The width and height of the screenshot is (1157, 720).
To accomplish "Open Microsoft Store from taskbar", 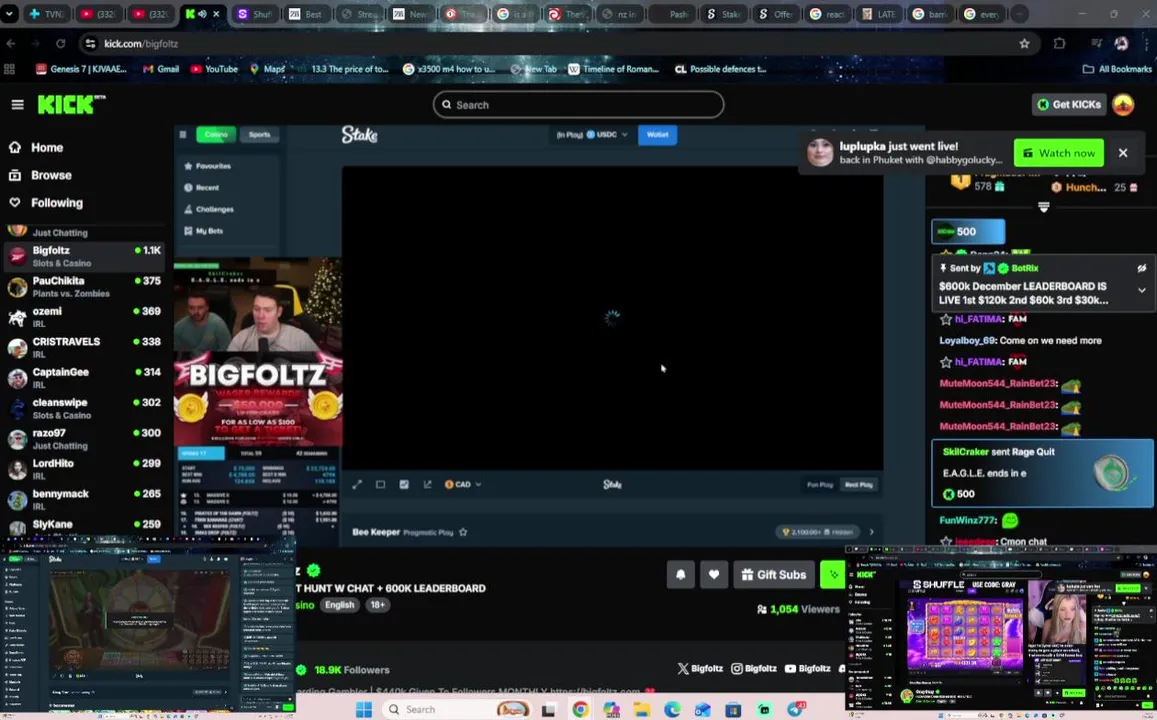I will pyautogui.click(x=733, y=710).
